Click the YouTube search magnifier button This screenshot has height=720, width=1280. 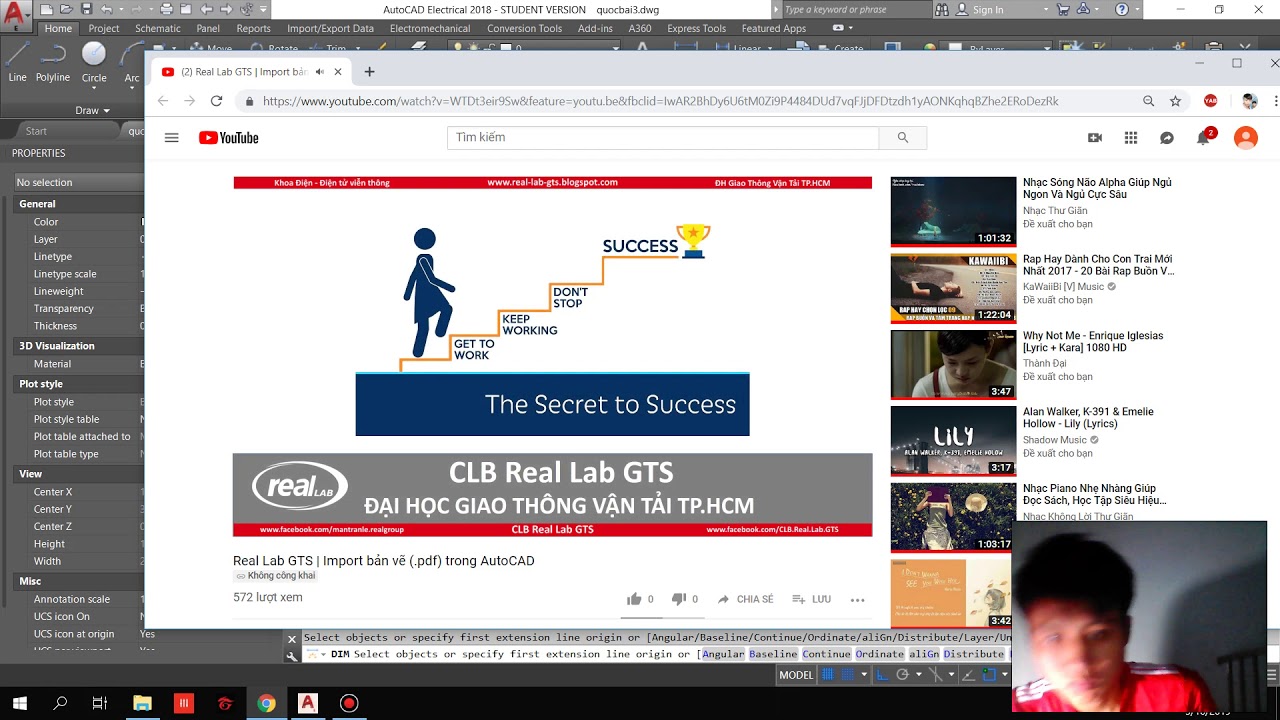pyautogui.click(x=903, y=138)
